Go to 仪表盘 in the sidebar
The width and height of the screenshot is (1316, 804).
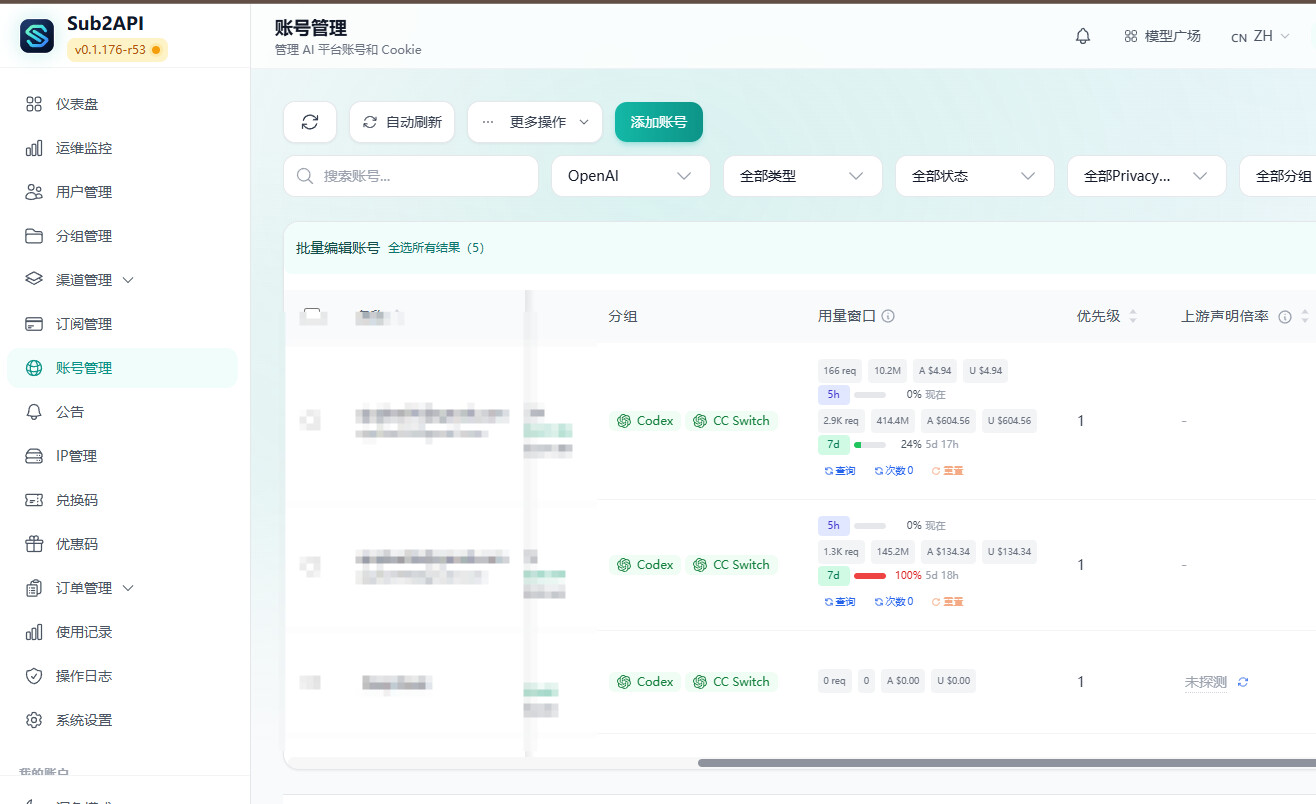[x=122, y=104]
